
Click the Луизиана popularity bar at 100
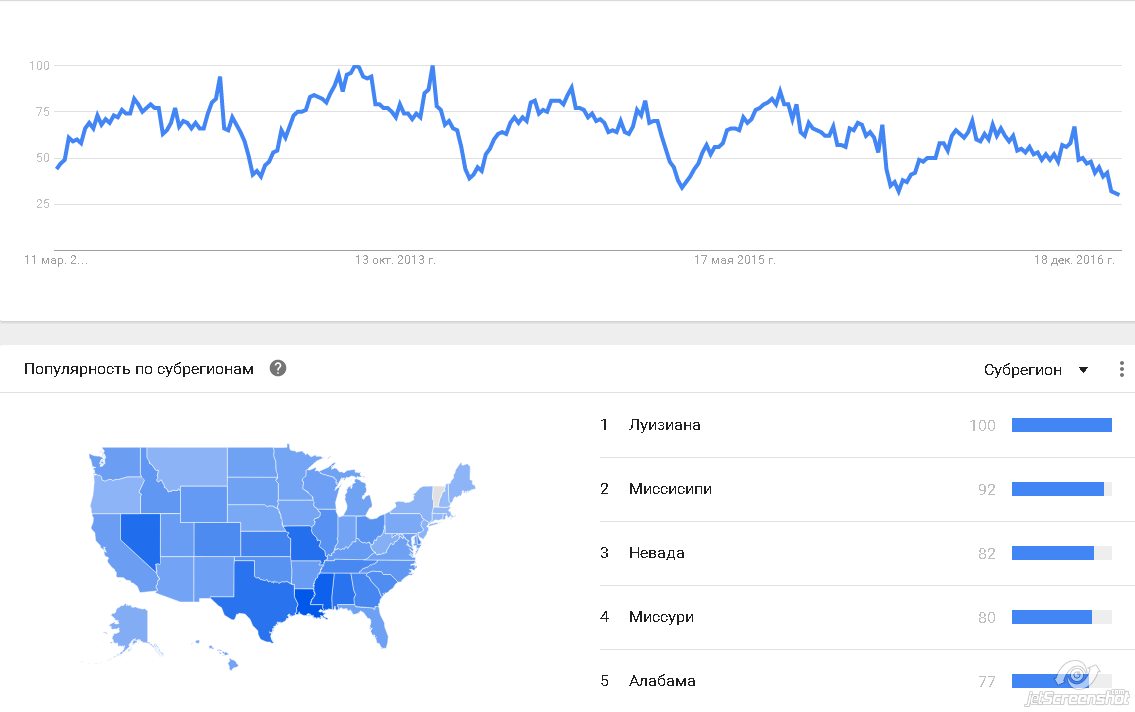tap(1061, 425)
